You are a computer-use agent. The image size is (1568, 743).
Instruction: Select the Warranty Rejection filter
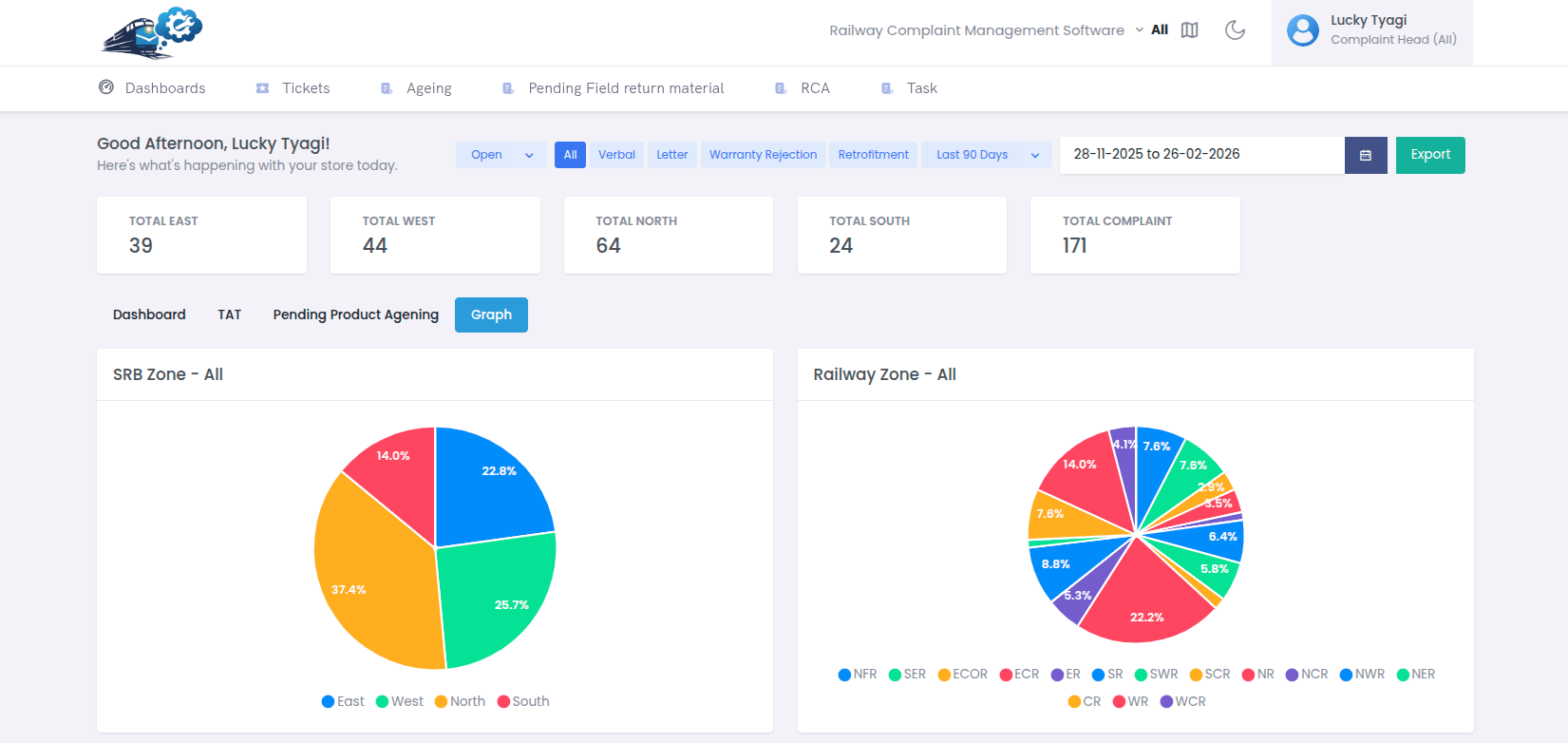(763, 155)
